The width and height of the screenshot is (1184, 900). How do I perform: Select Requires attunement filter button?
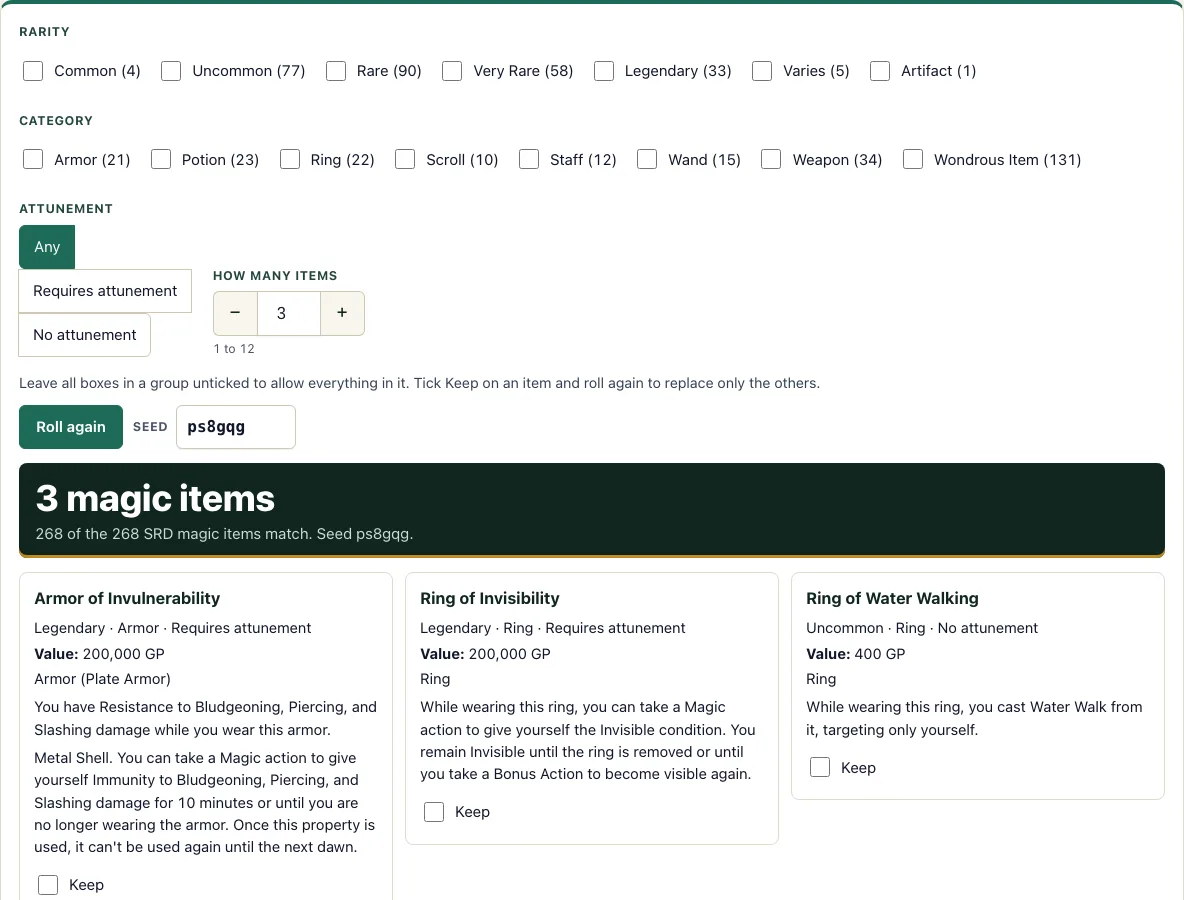(x=105, y=291)
